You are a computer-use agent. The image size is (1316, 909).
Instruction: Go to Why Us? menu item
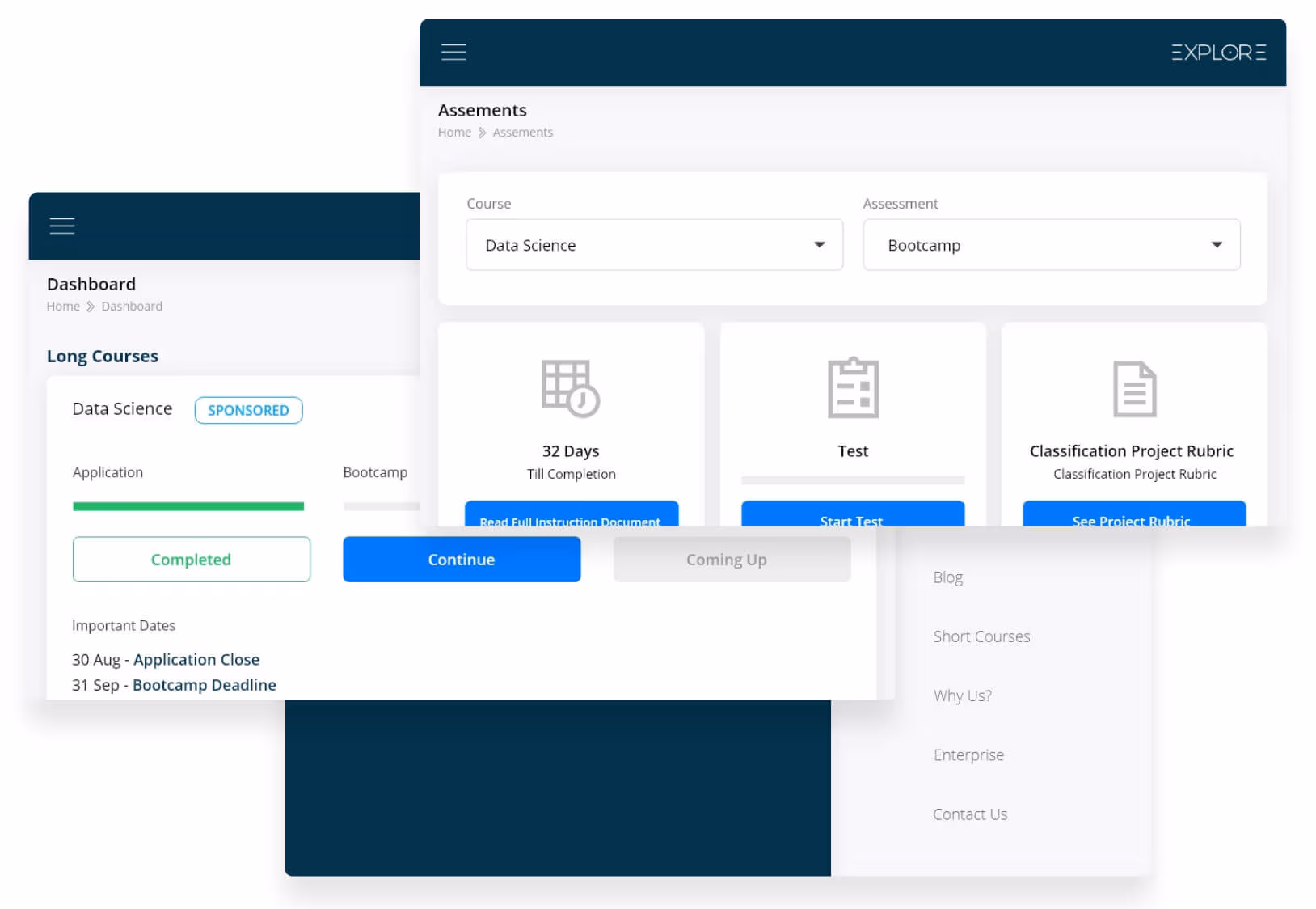click(x=962, y=695)
